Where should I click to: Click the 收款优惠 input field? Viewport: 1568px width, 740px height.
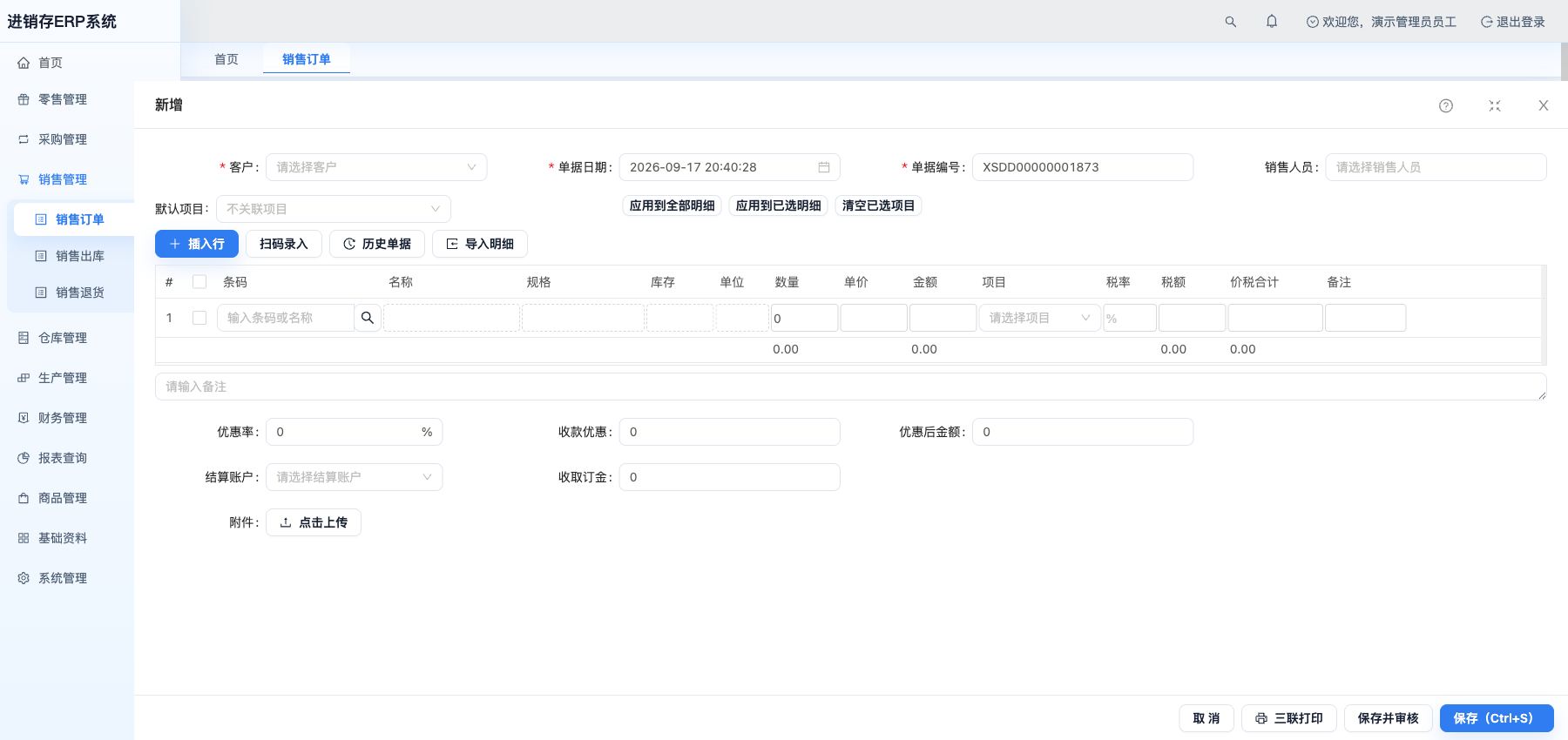[x=730, y=432]
